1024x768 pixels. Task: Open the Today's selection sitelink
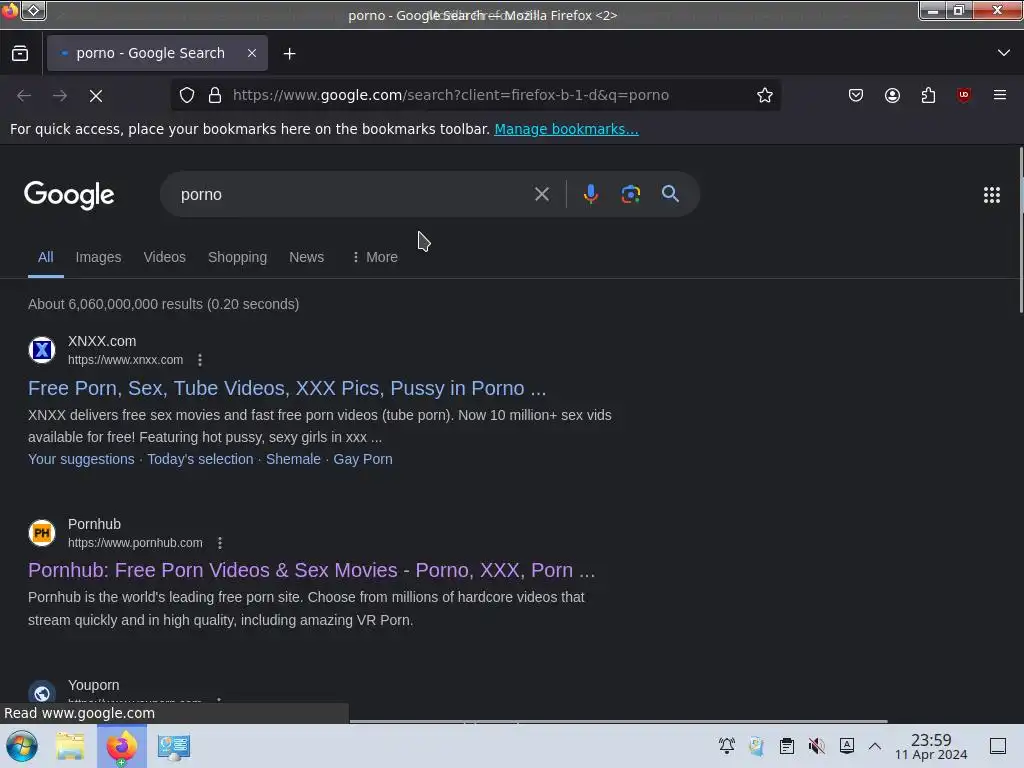(x=200, y=459)
